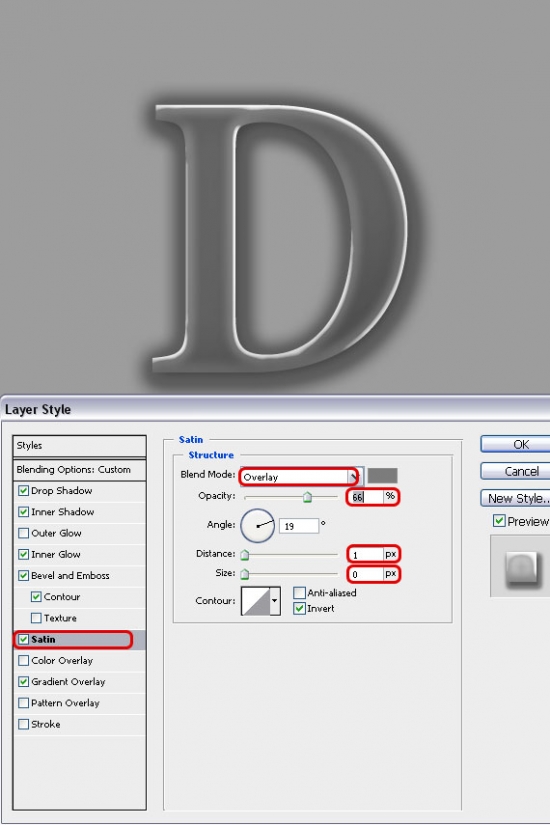The image size is (550, 825).
Task: Toggle the Preview checkbox
Action: pos(499,521)
